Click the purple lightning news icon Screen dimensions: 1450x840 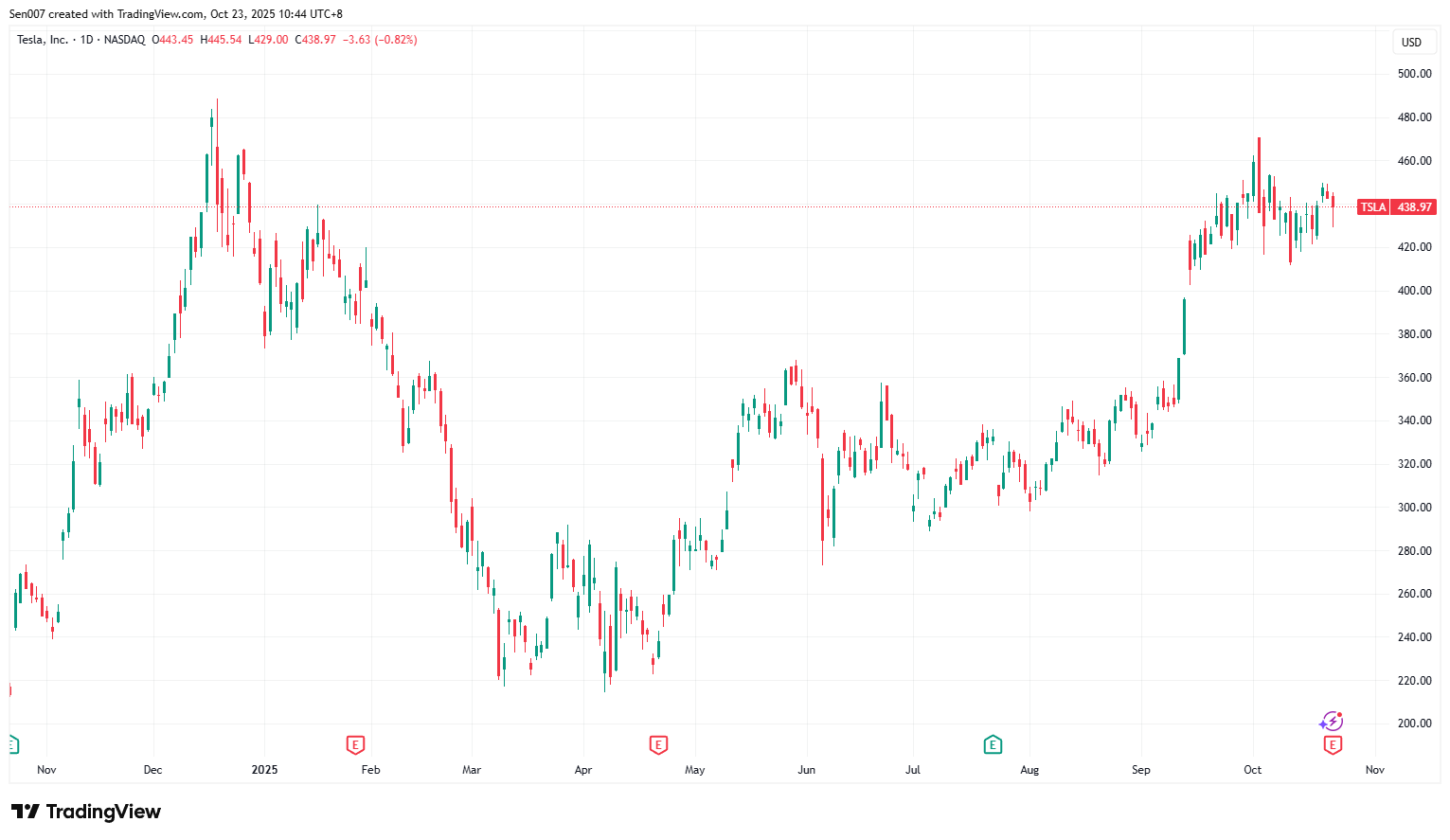coord(1332,723)
